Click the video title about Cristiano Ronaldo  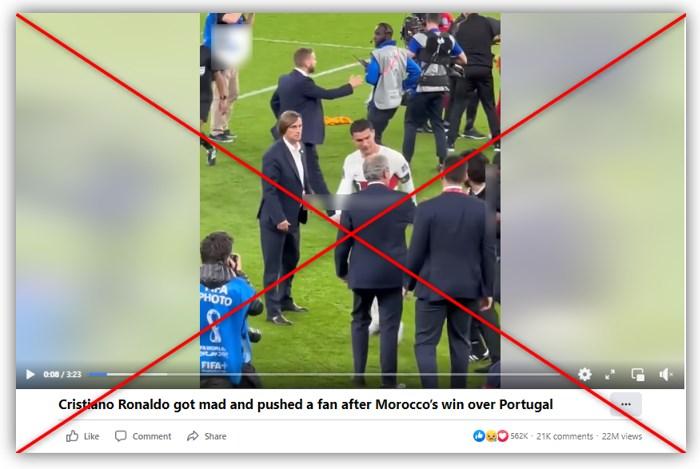click(x=305, y=404)
